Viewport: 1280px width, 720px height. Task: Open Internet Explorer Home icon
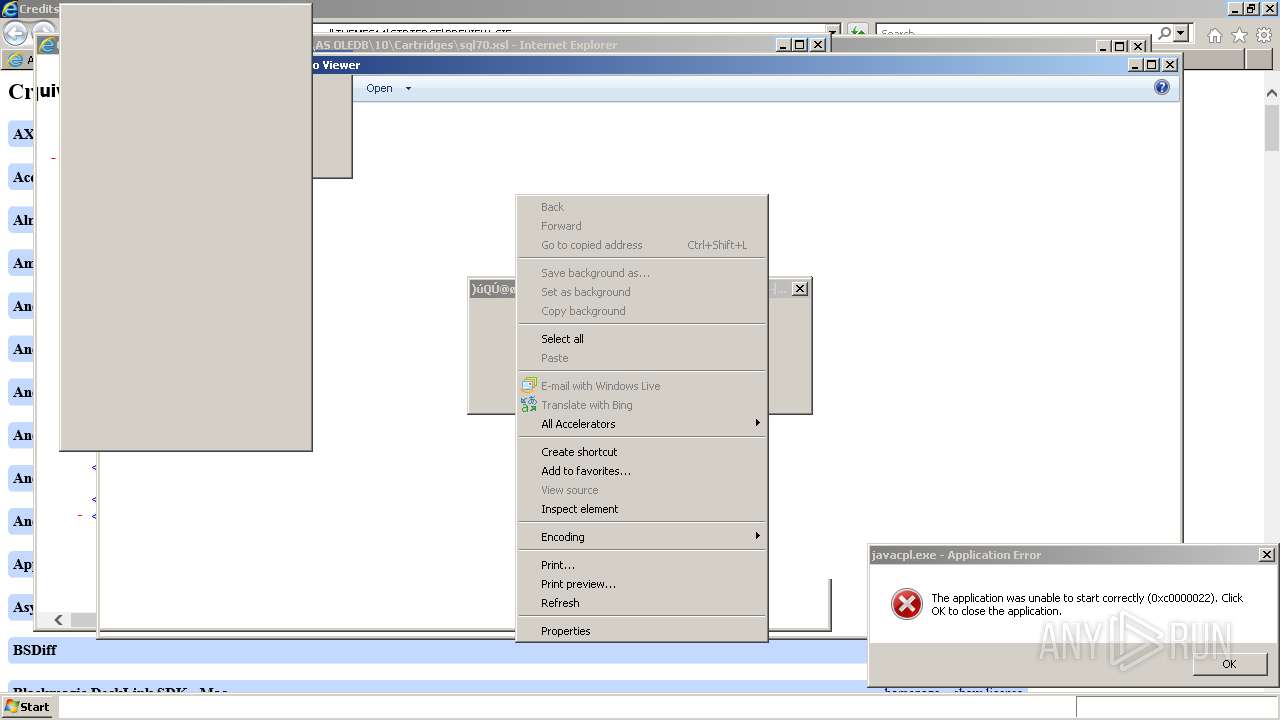point(1214,35)
